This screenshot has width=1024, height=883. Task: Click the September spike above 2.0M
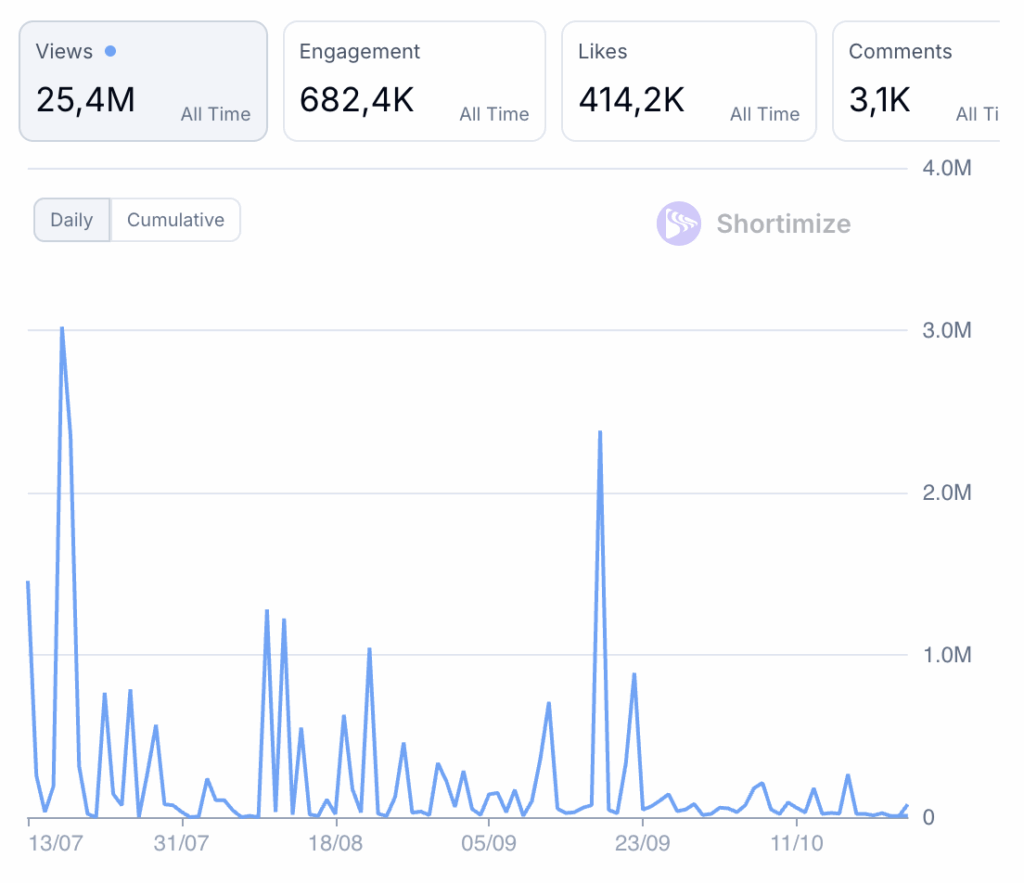pos(599,432)
